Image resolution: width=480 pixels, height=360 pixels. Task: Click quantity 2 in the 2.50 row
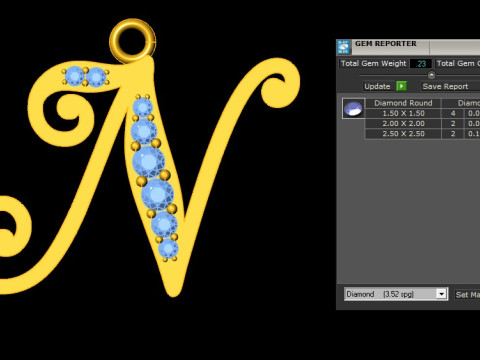(453, 134)
